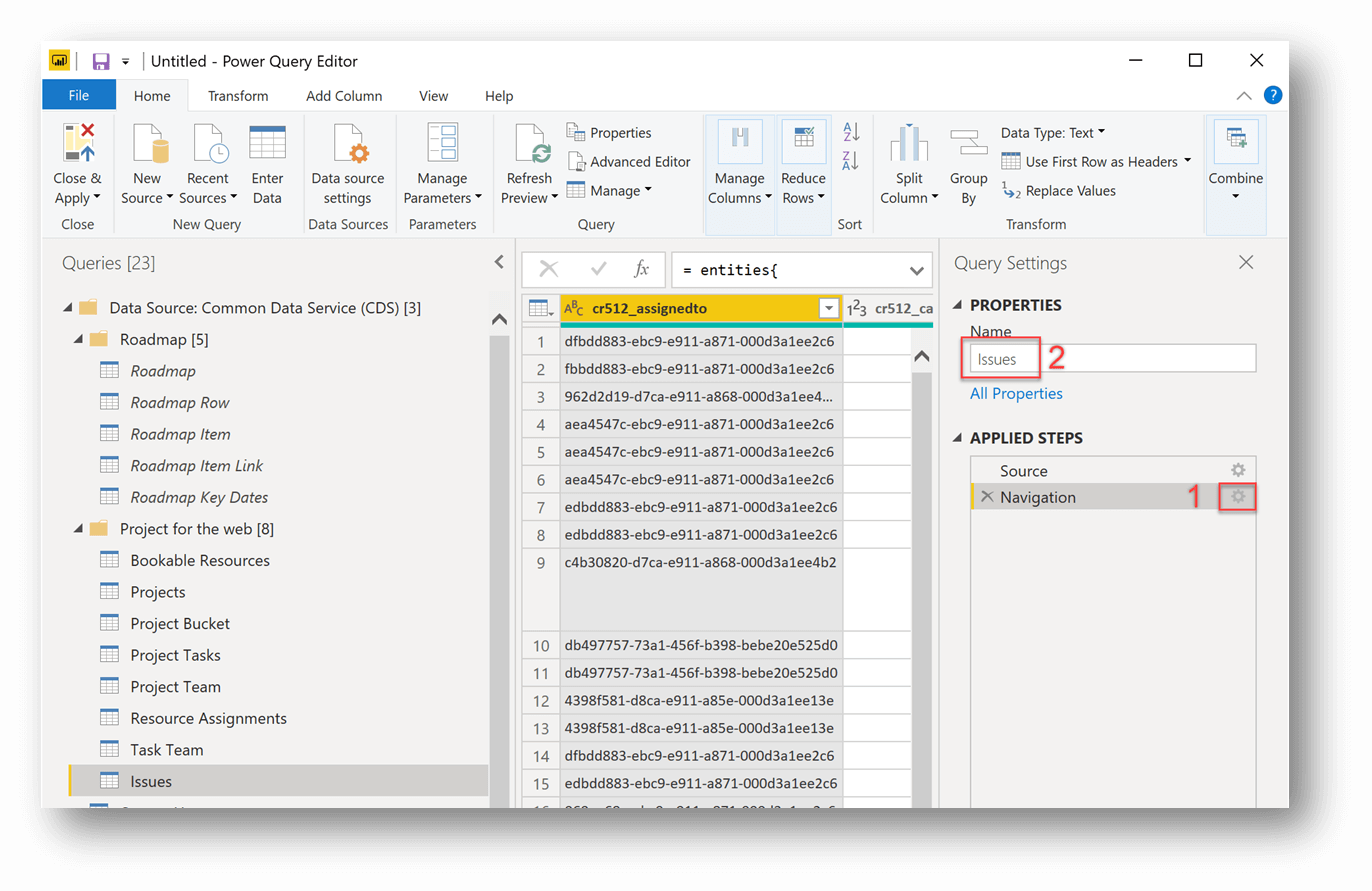1372x891 pixels.
Task: Select row 10 cell db497757 value
Action: click(x=701, y=645)
